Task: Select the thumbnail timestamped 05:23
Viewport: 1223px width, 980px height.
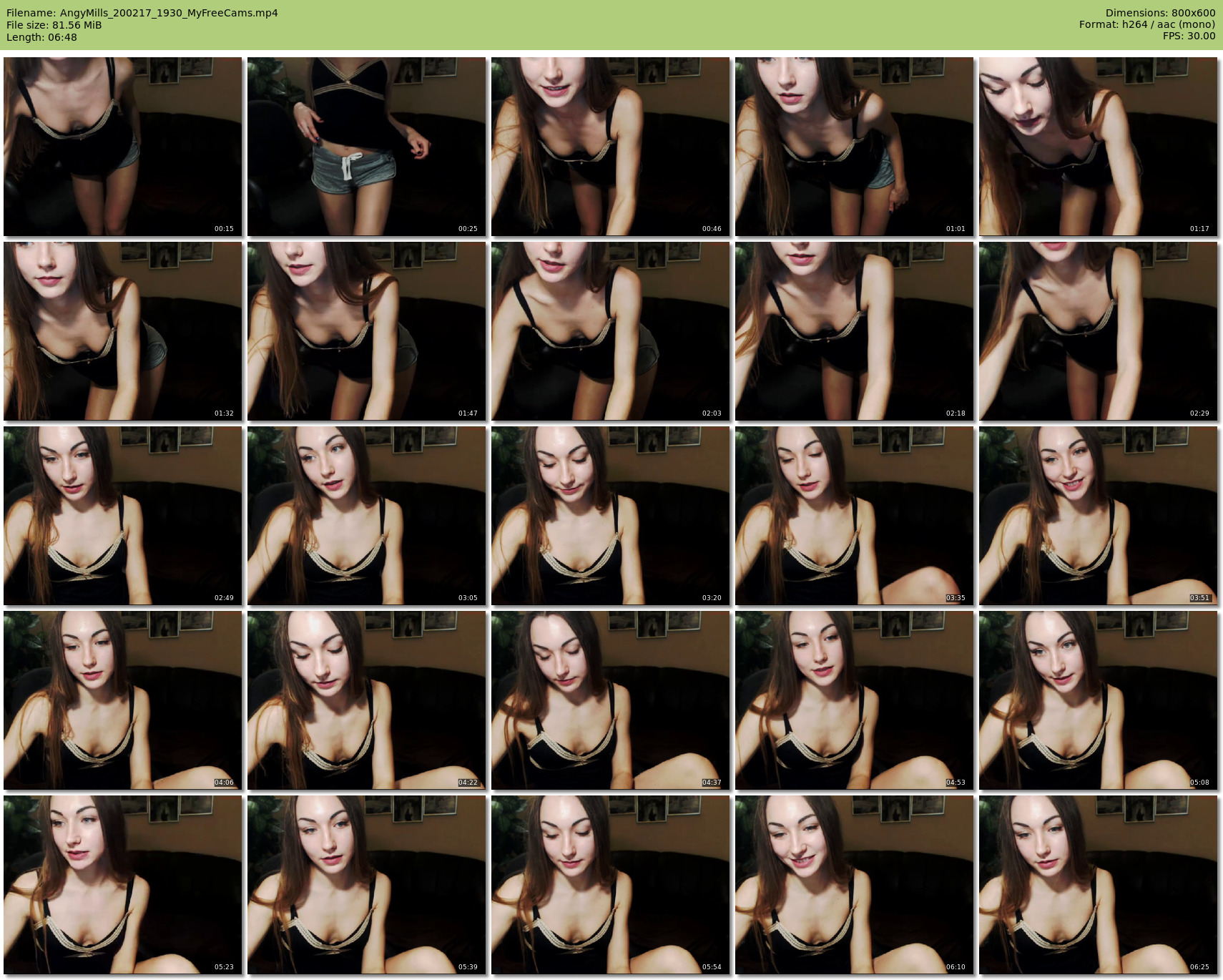Action: 122,885
